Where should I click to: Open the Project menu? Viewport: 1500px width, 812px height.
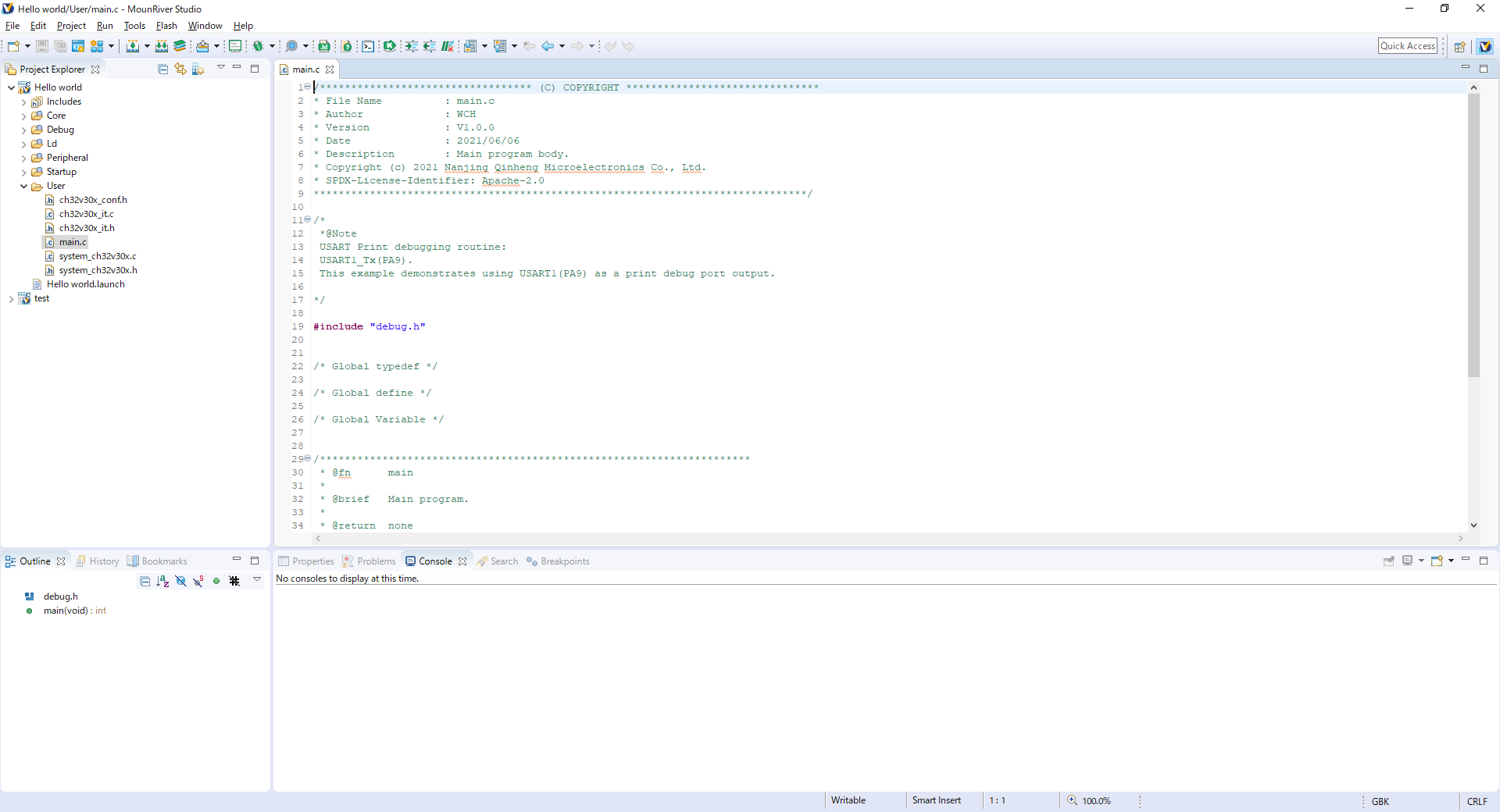71,26
